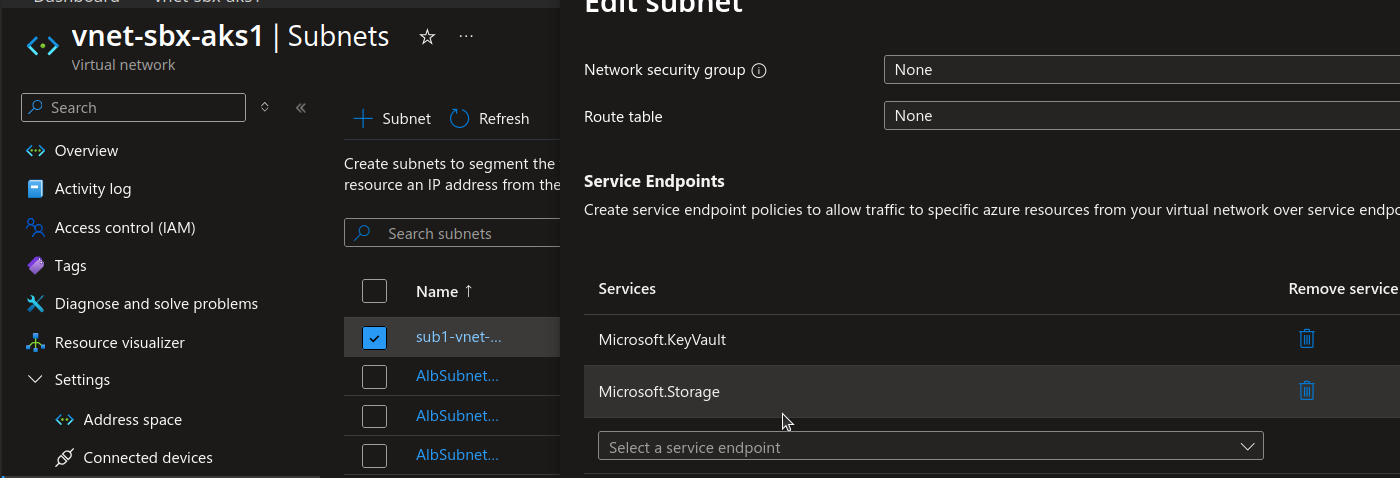Collapse the sidebar with the double chevron
The image size is (1400, 478).
(x=300, y=107)
